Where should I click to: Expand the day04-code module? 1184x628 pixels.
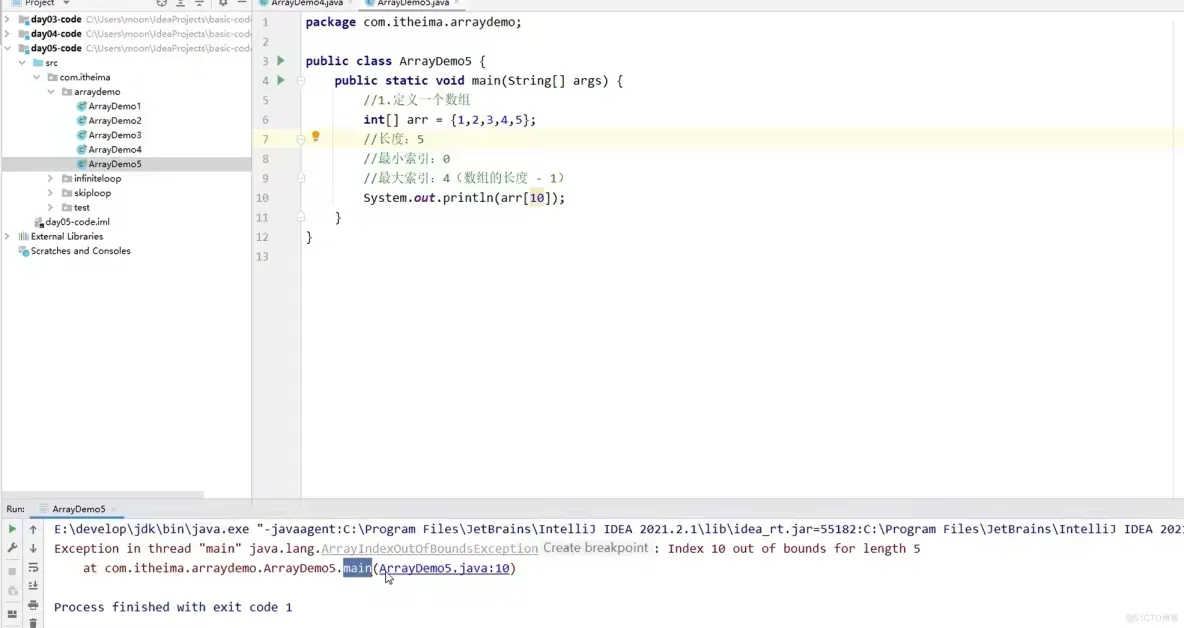(8, 34)
